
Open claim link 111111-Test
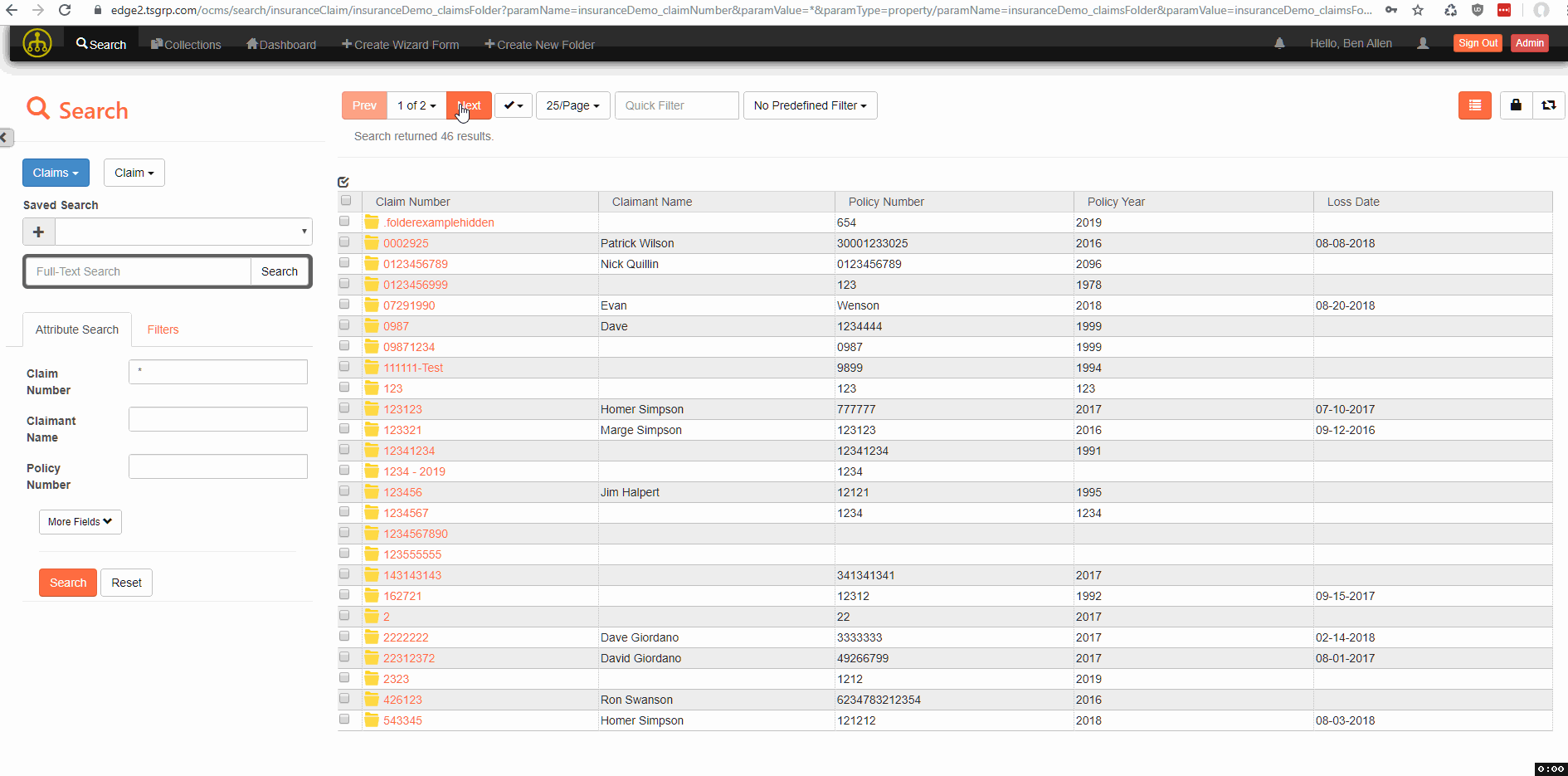pos(413,368)
